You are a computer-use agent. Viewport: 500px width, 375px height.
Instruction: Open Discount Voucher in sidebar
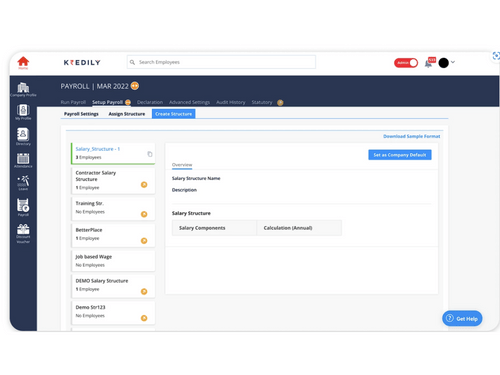23,233
